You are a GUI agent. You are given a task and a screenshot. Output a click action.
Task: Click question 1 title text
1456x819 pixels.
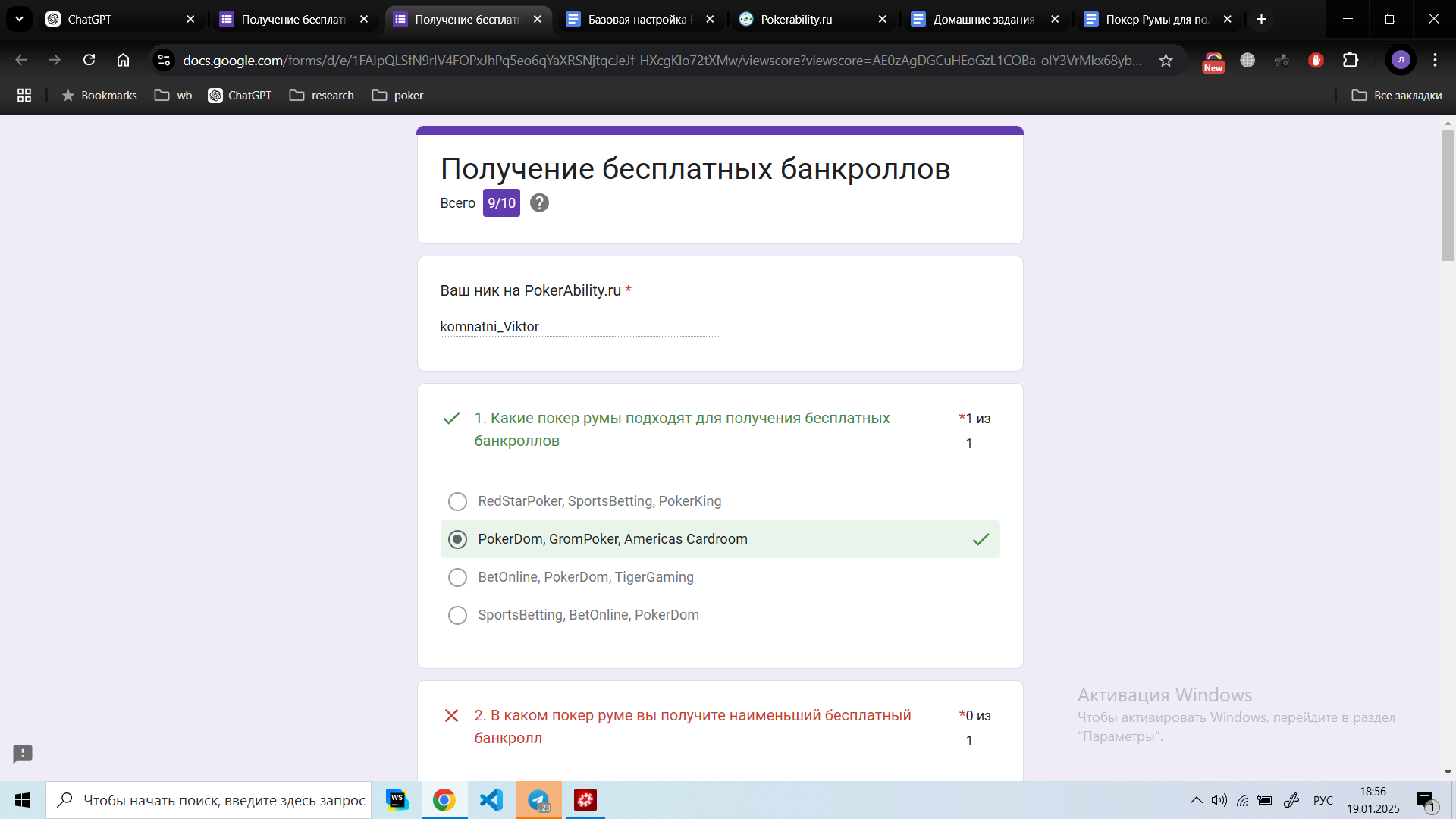(682, 429)
